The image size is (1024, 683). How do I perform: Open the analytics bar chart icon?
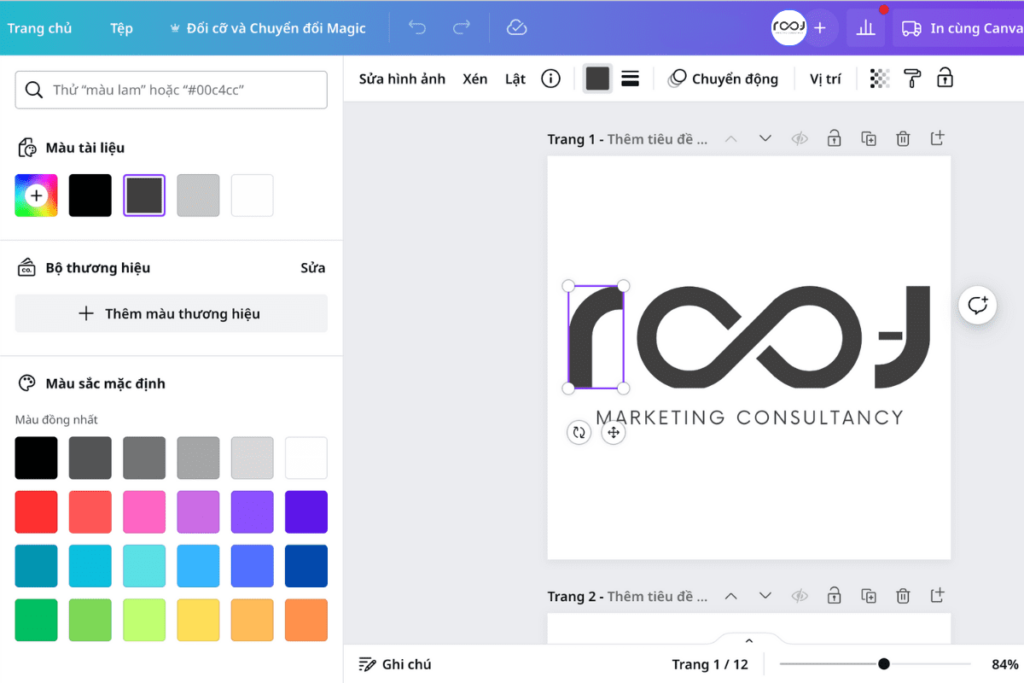pyautogui.click(x=865, y=28)
